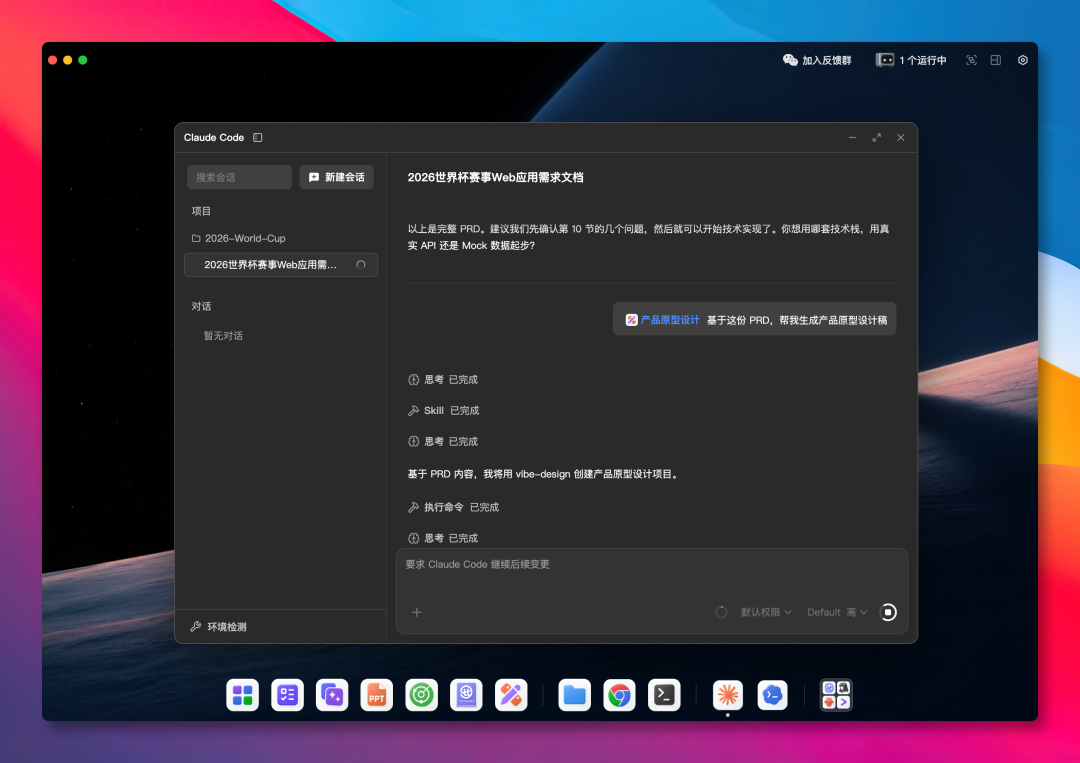Click the context usage circle icon near 默认权限
1080x763 pixels.
721,612
